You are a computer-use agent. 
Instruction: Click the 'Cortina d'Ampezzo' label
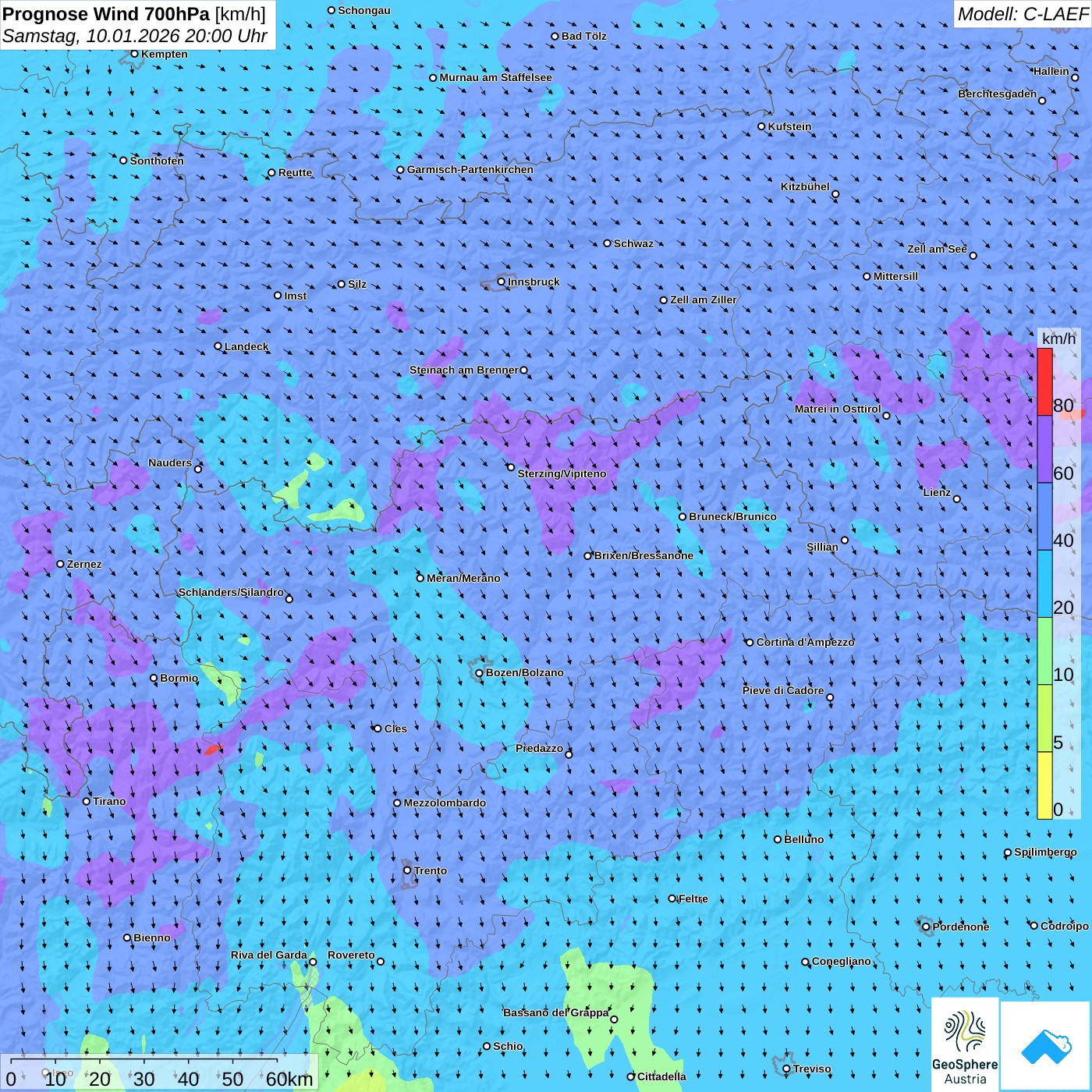(806, 642)
